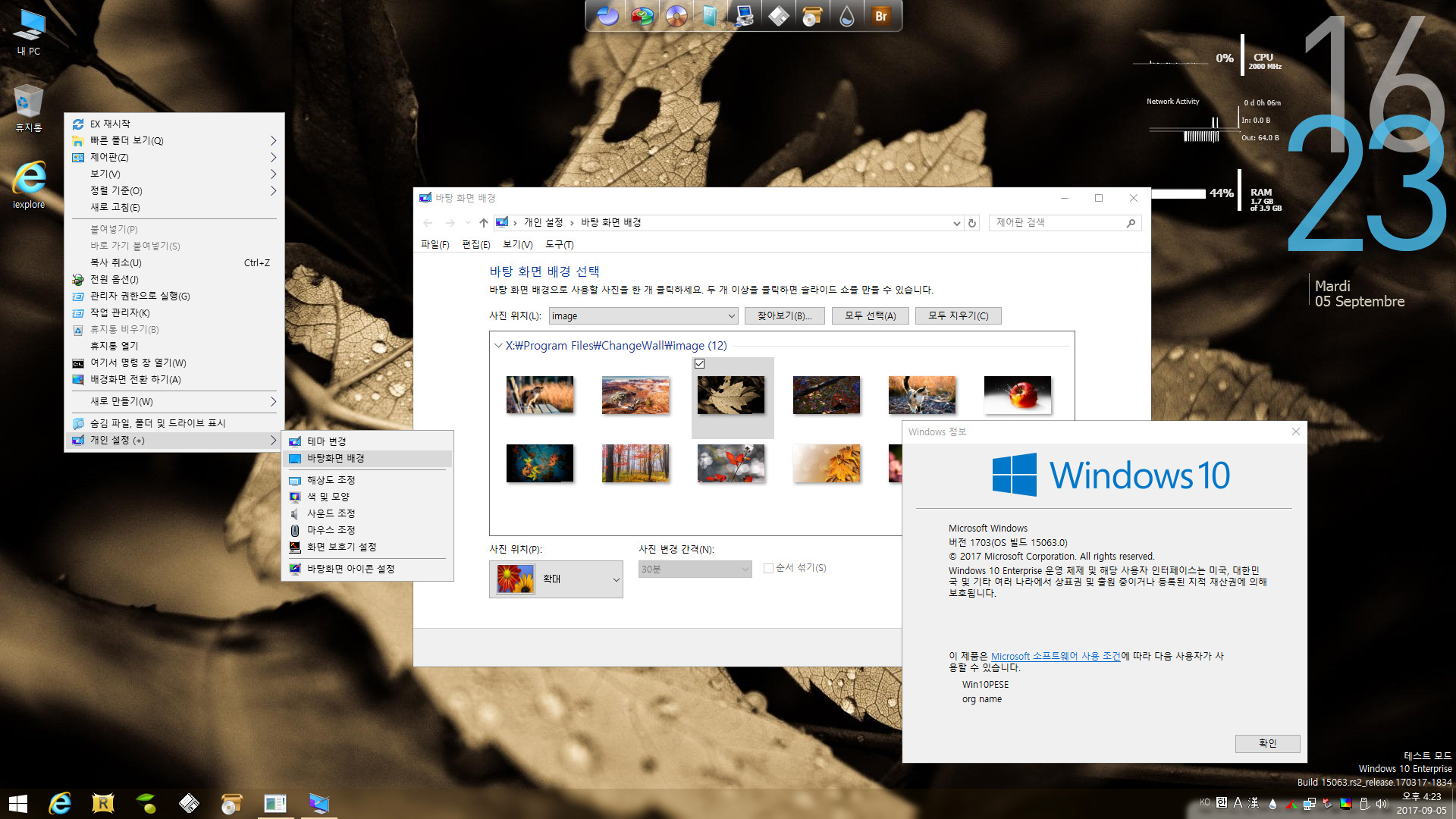Image resolution: width=1456 pixels, height=819 pixels.
Task: Open the Microsoft 소프트웨어 사용 조건 link
Action: [x=1055, y=657]
